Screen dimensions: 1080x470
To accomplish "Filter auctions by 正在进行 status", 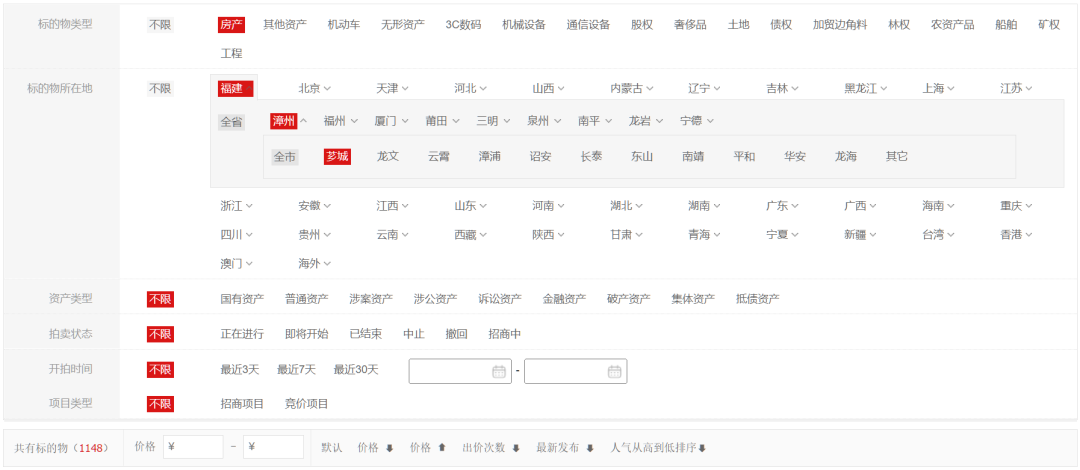I will [x=242, y=334].
